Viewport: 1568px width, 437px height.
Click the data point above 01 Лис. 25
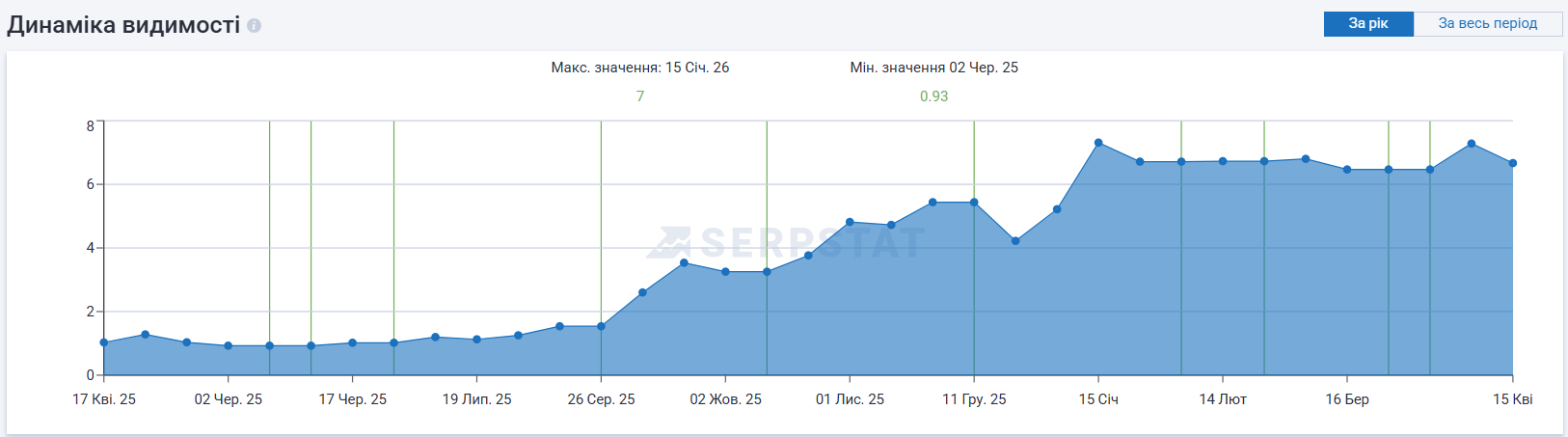coord(850,222)
